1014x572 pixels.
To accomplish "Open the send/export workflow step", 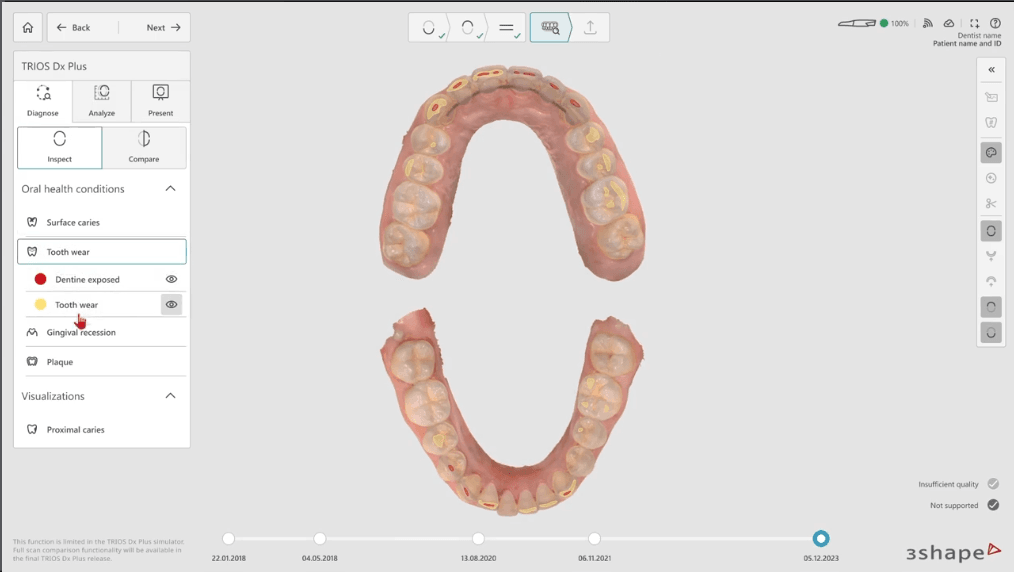I will (x=590, y=28).
